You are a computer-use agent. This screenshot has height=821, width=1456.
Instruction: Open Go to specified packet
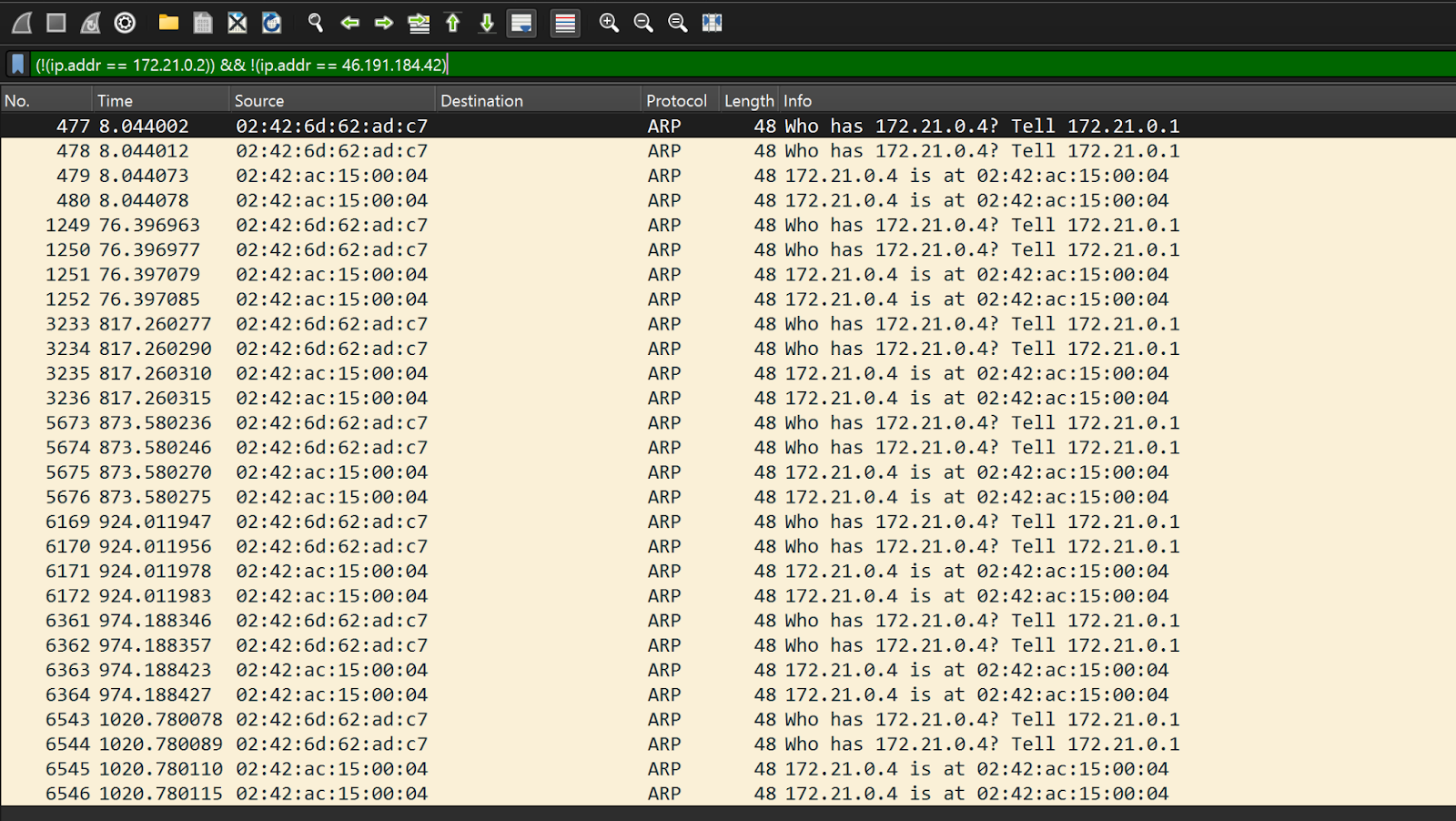coord(419,23)
